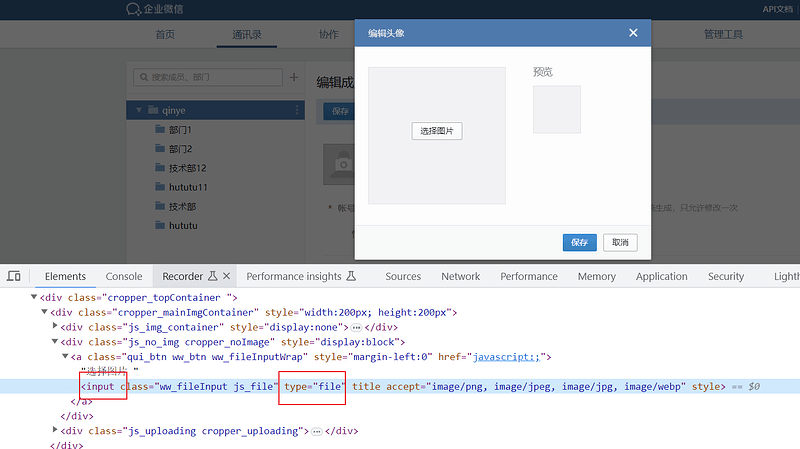Close the Recorder tab
Image resolution: width=800 pixels, height=449 pixels.
click(x=227, y=276)
